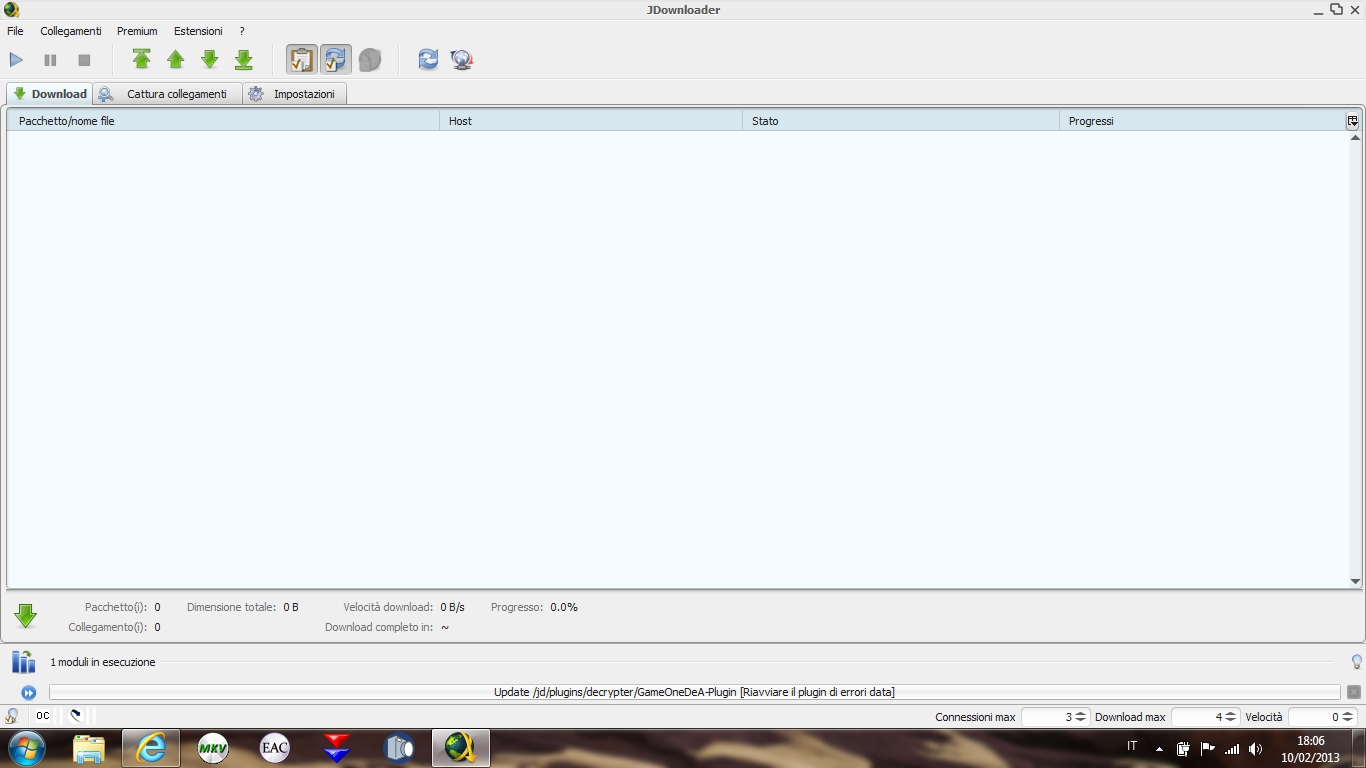Click the power plug tray icon
Screen dimensions: 1366x768
point(1183,748)
